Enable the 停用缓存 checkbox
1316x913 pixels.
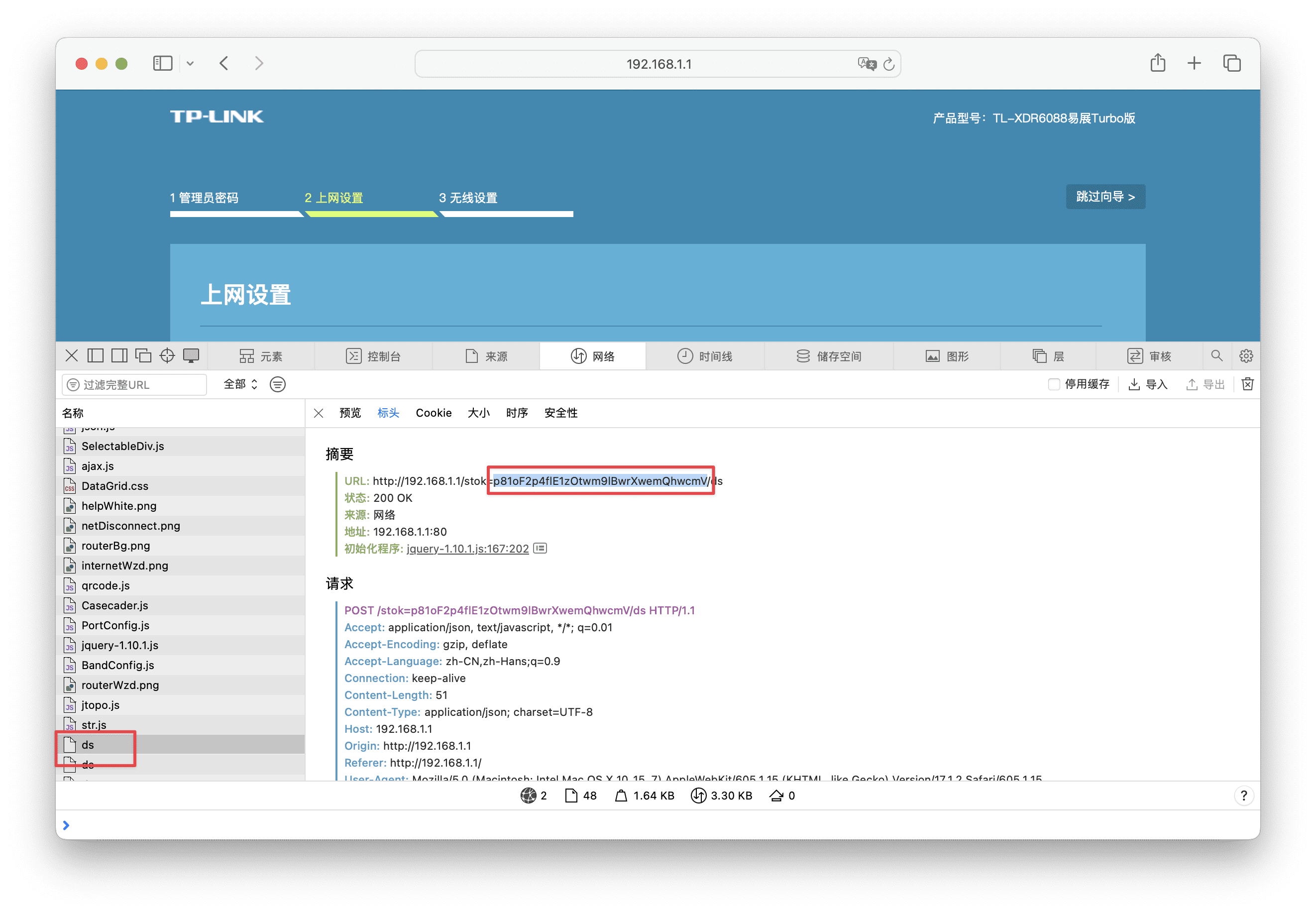pyautogui.click(x=1054, y=384)
